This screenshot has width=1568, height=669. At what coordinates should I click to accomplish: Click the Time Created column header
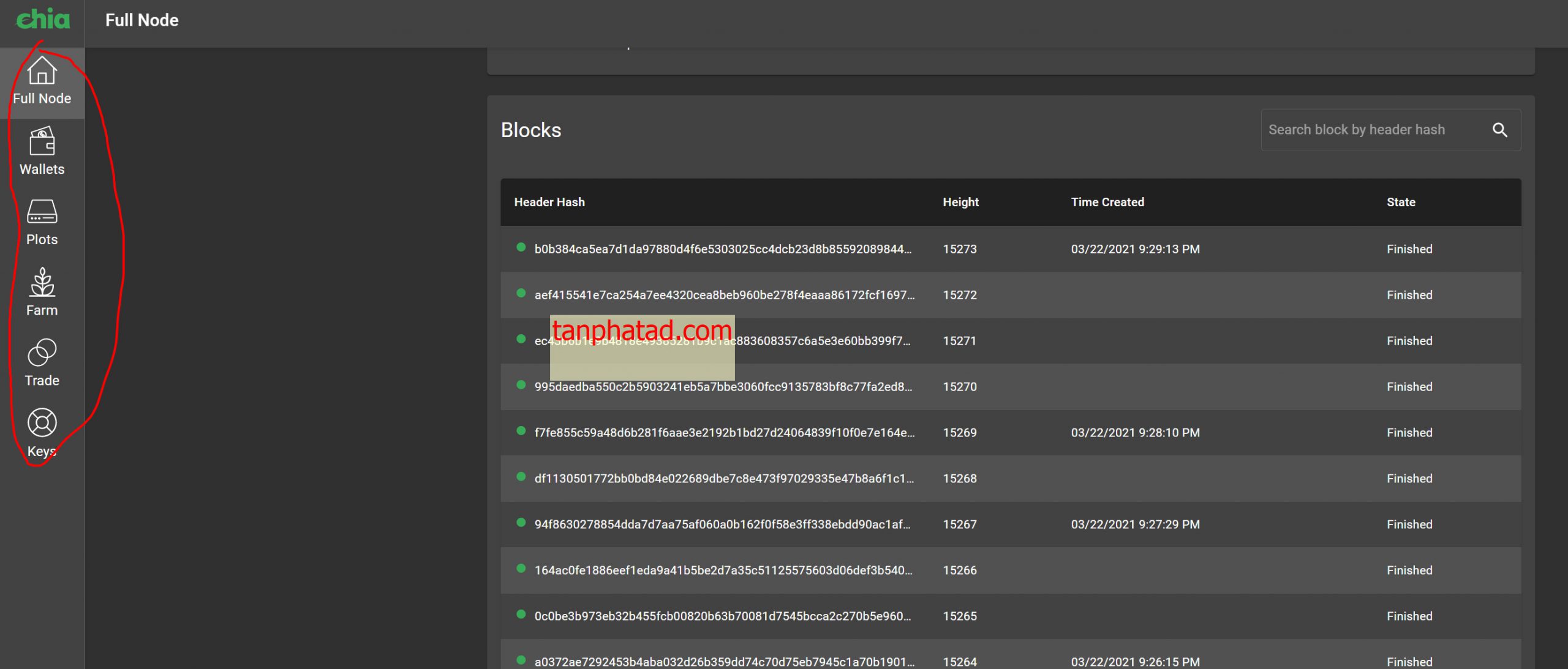pos(1107,202)
